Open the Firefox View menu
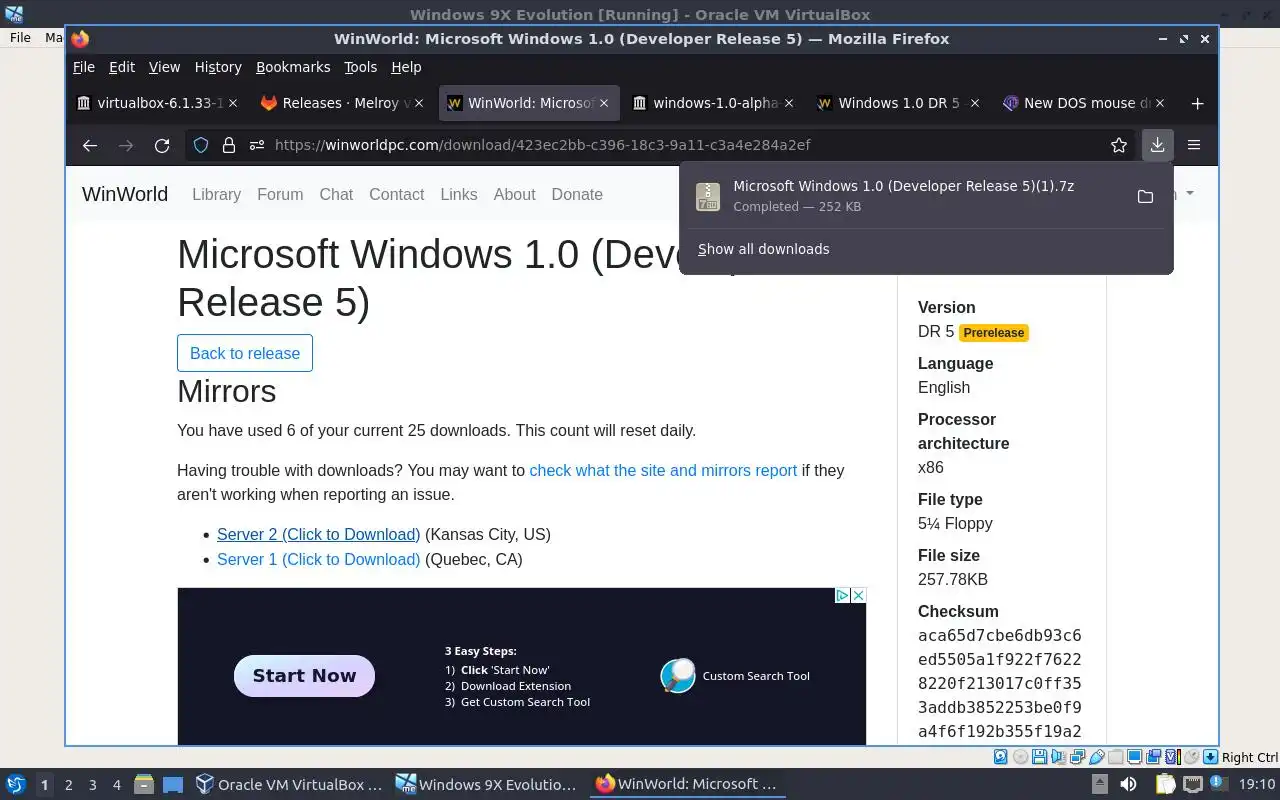The image size is (1280, 800). point(164,67)
